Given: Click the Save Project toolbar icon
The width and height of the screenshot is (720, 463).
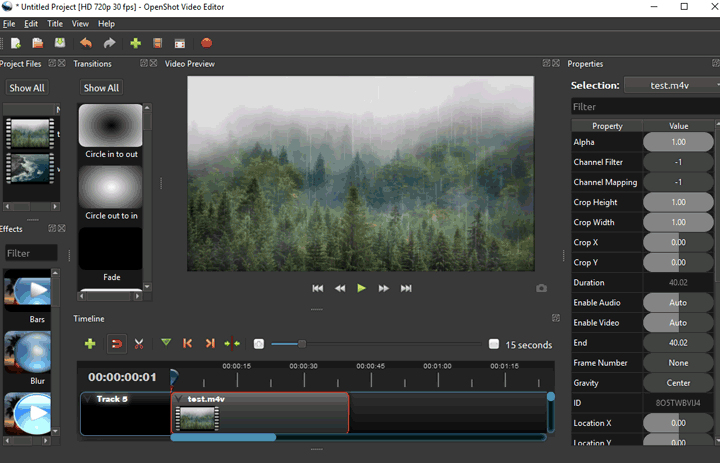Looking at the screenshot, I should point(60,43).
